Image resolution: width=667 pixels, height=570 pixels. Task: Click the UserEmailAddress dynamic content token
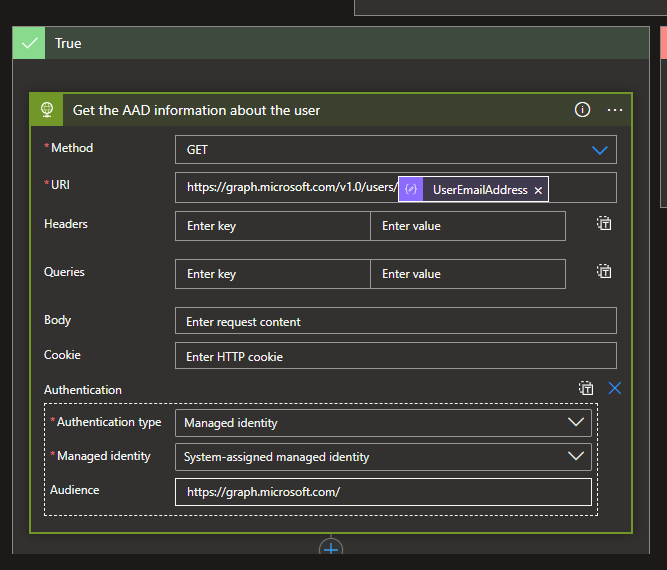pyautogui.click(x=473, y=189)
